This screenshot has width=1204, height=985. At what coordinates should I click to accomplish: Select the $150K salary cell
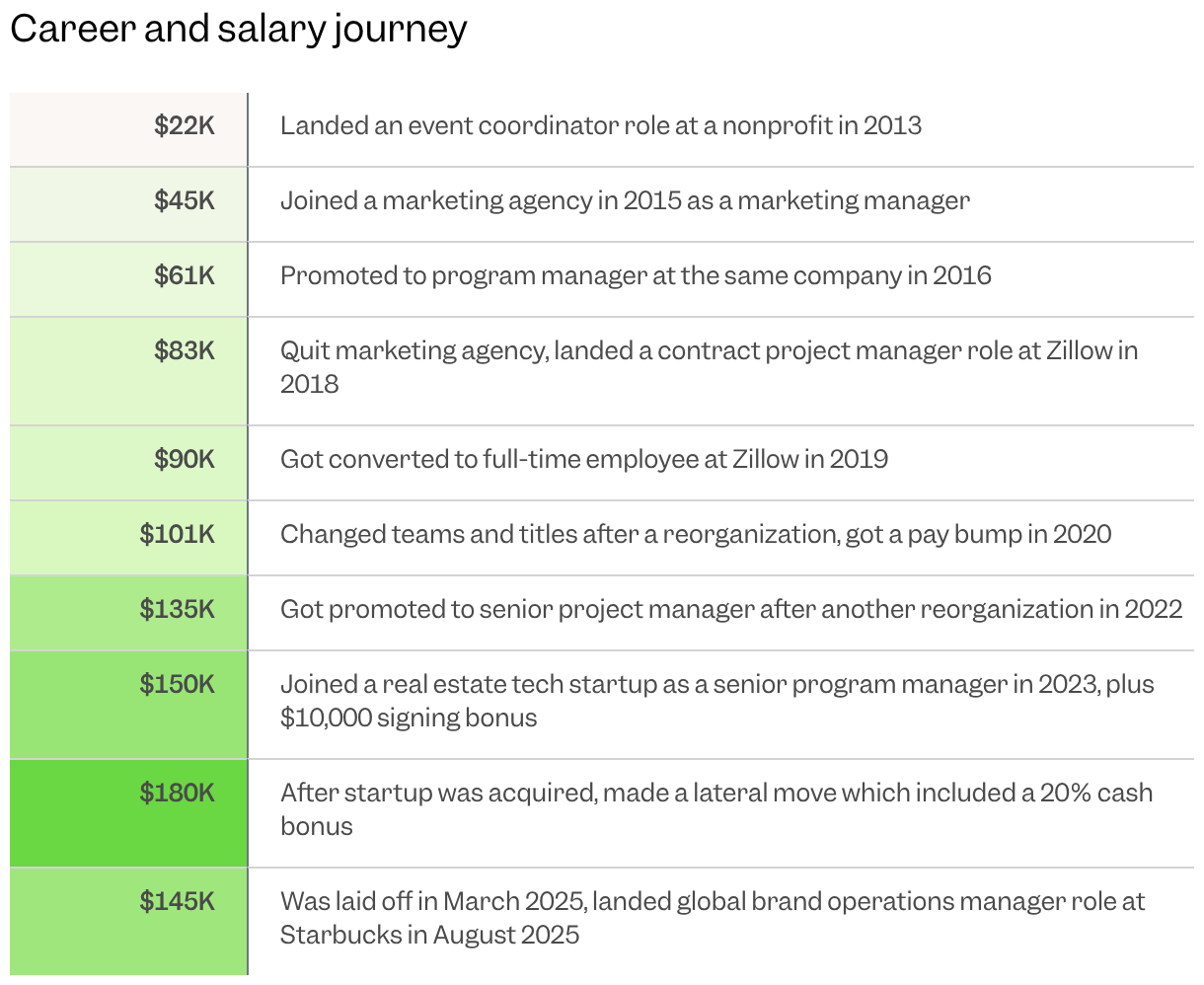click(x=128, y=705)
